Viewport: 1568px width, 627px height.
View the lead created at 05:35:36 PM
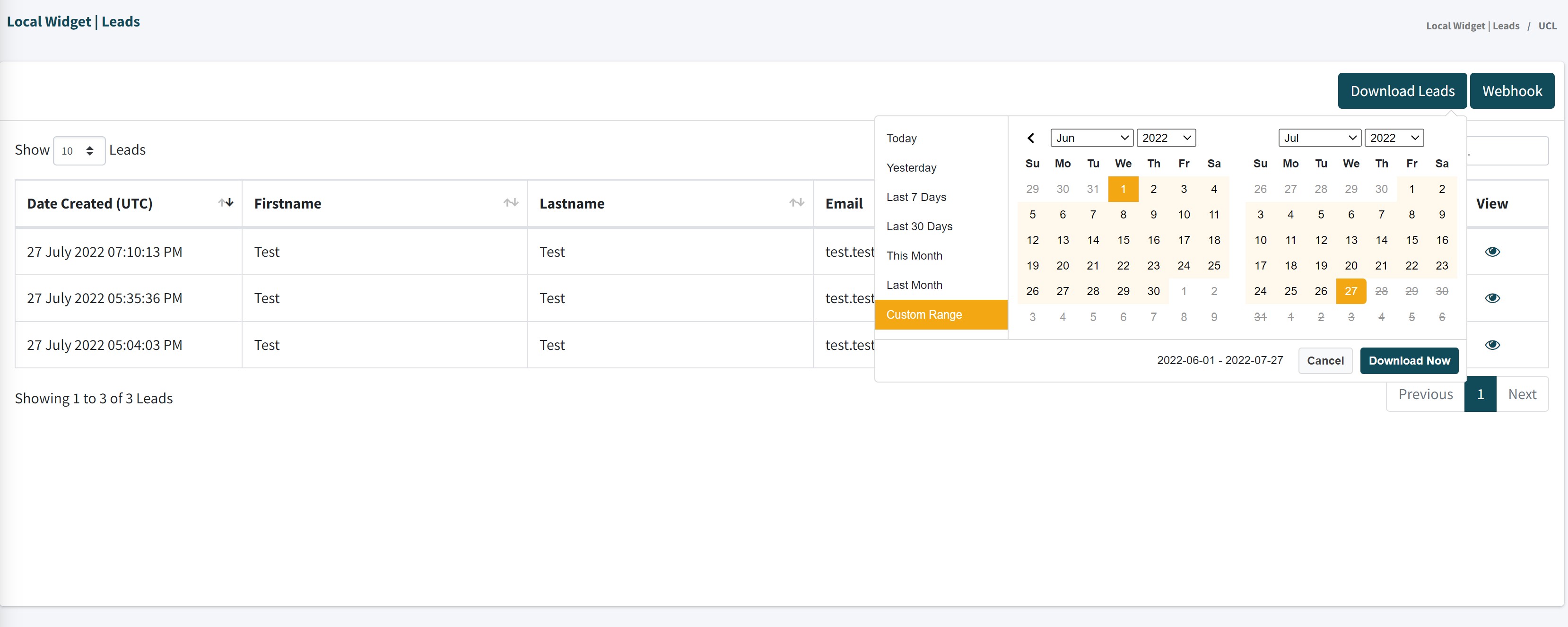pos(1492,298)
